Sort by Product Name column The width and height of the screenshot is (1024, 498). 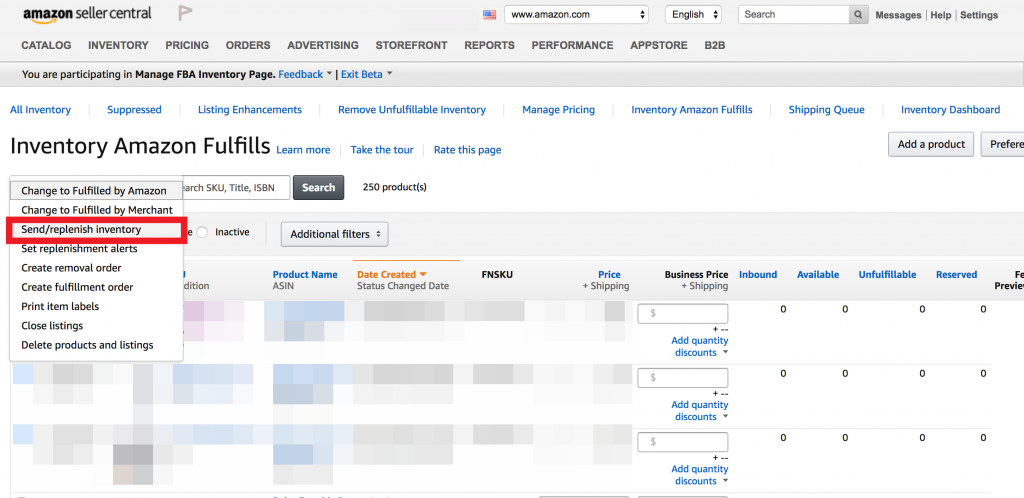coord(305,275)
